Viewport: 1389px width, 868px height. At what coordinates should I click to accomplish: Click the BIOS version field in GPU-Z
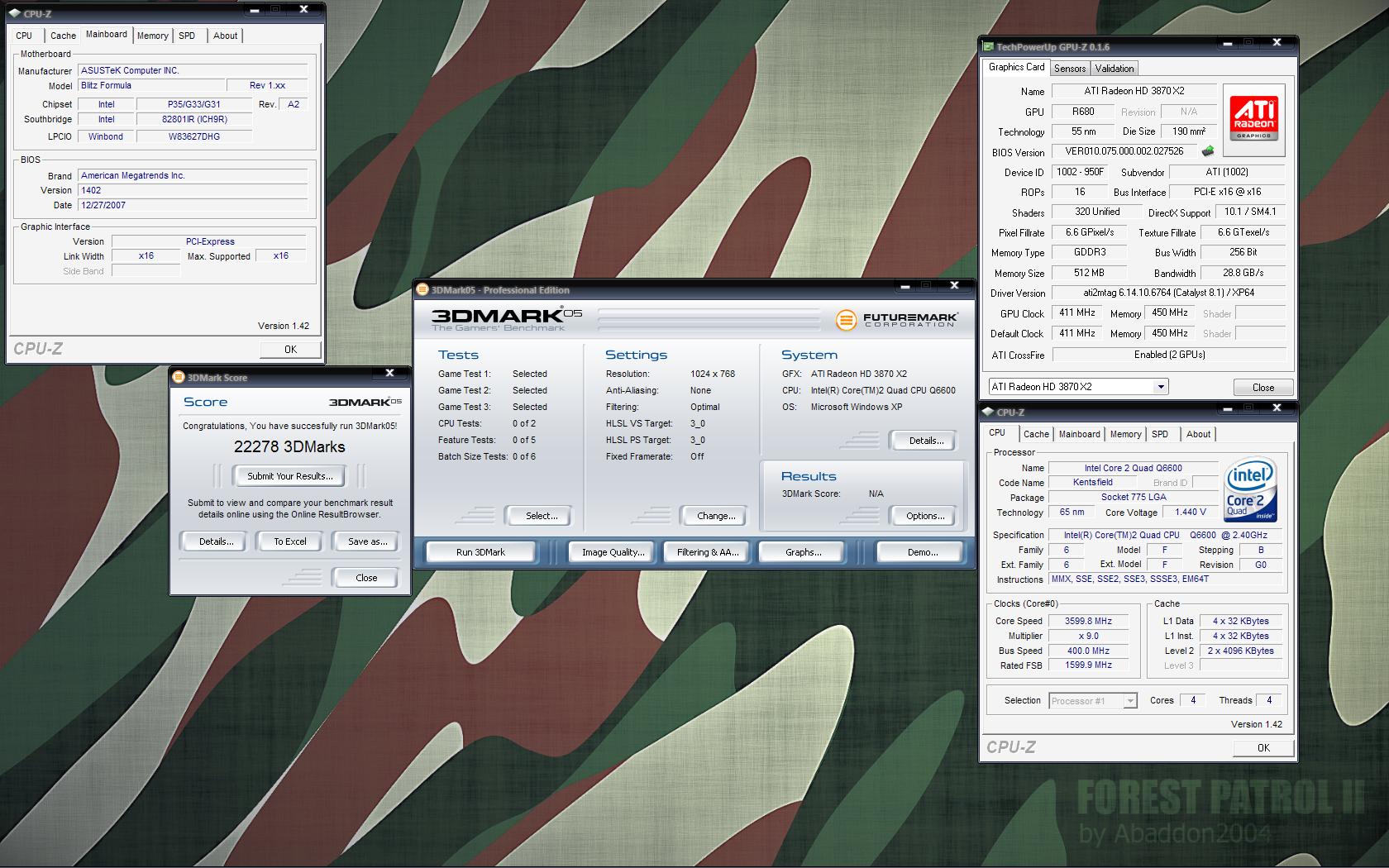[1124, 151]
